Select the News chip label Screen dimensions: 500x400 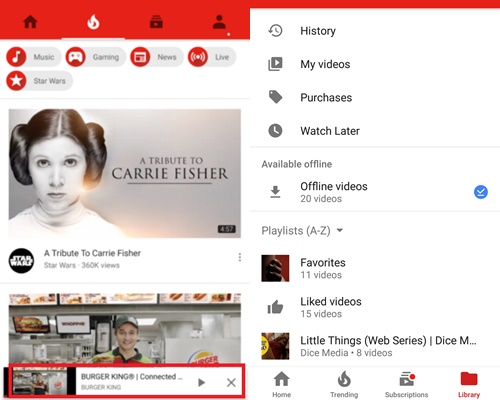(167, 57)
